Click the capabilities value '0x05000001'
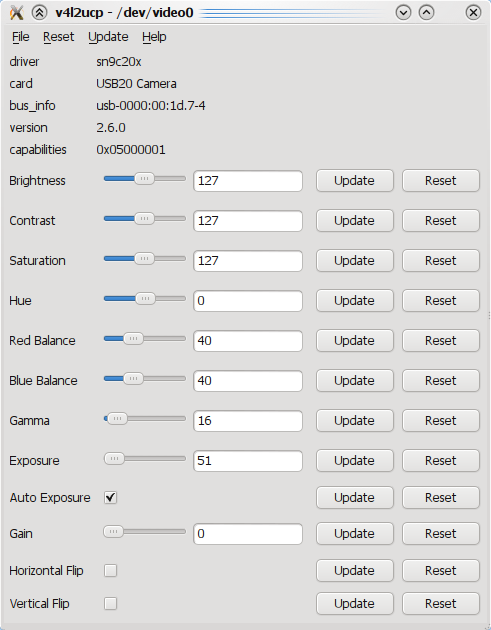Screen dimensions: 491x630 (x=131, y=150)
